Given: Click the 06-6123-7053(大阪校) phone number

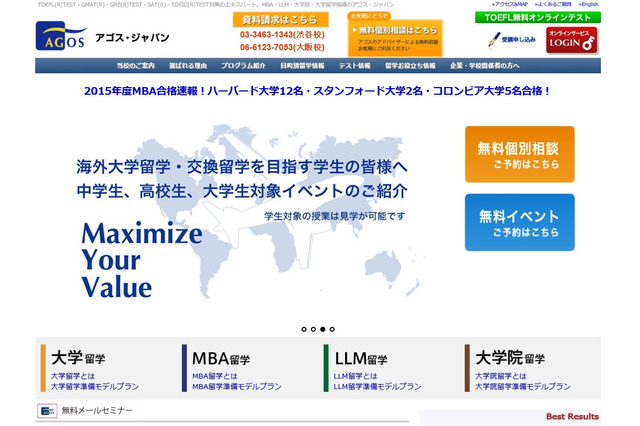Looking at the screenshot, I should tap(282, 47).
